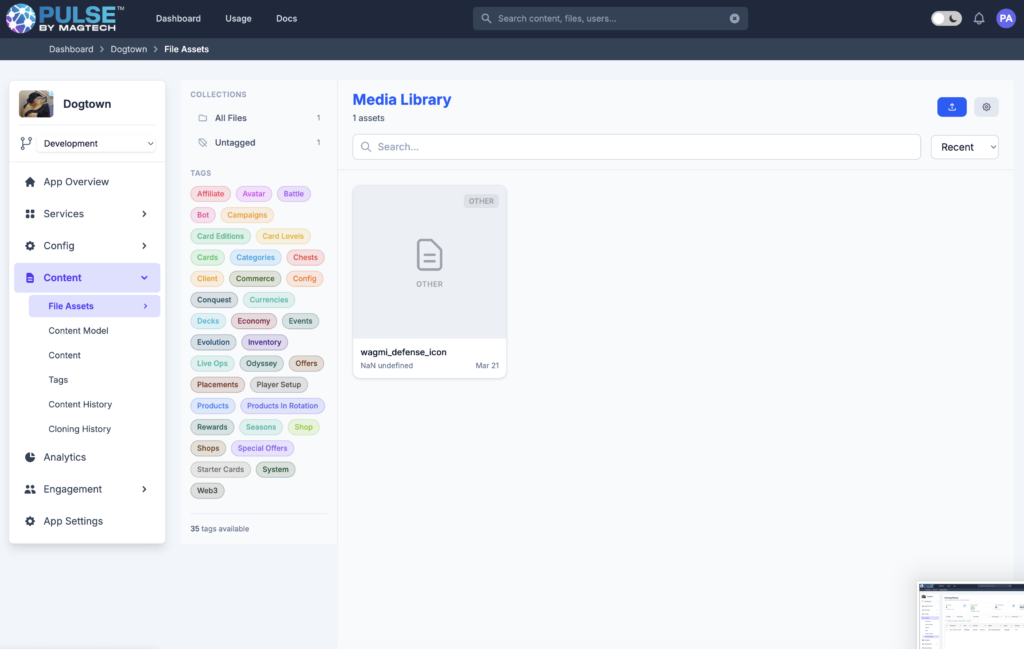Open the Analytics section in the sidebar
The height and width of the screenshot is (649, 1024).
tap(65, 457)
